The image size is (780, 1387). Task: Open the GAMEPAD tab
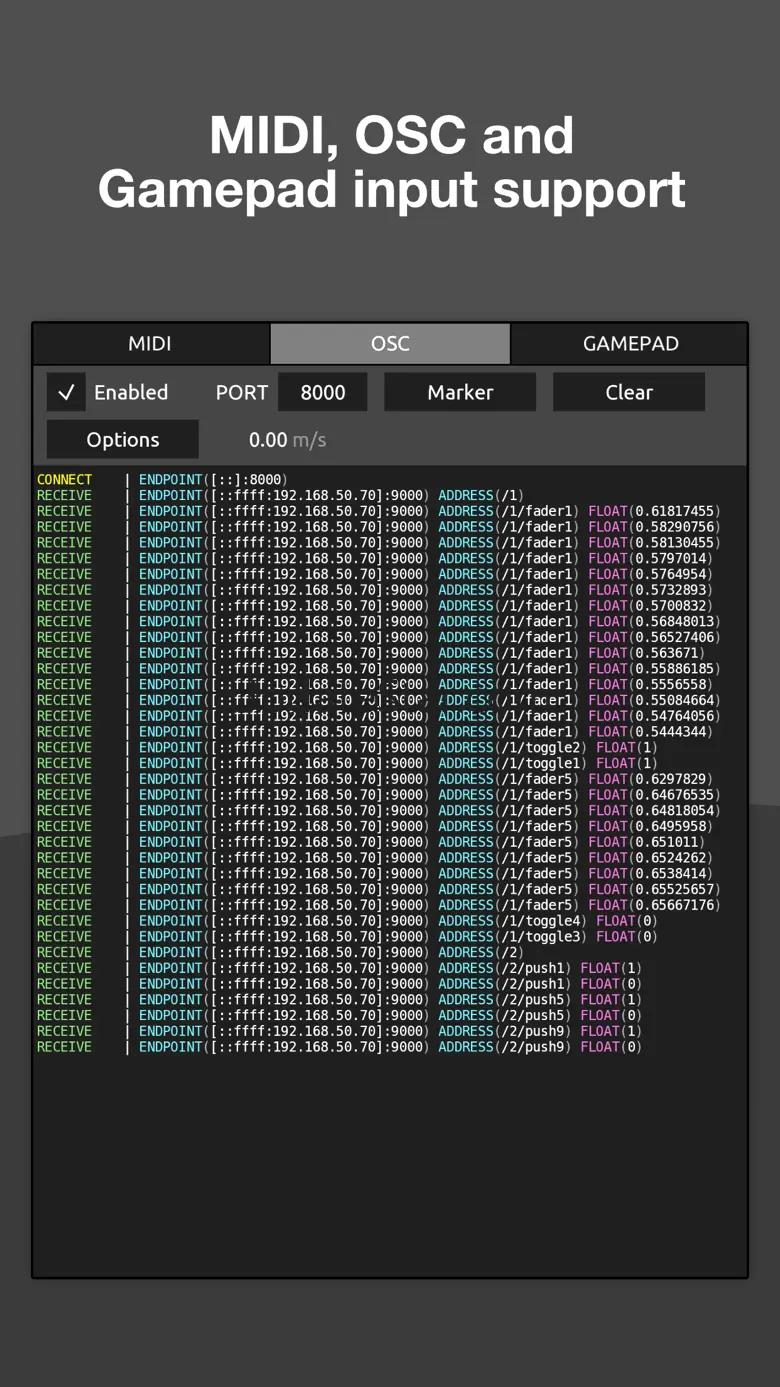(x=630, y=344)
